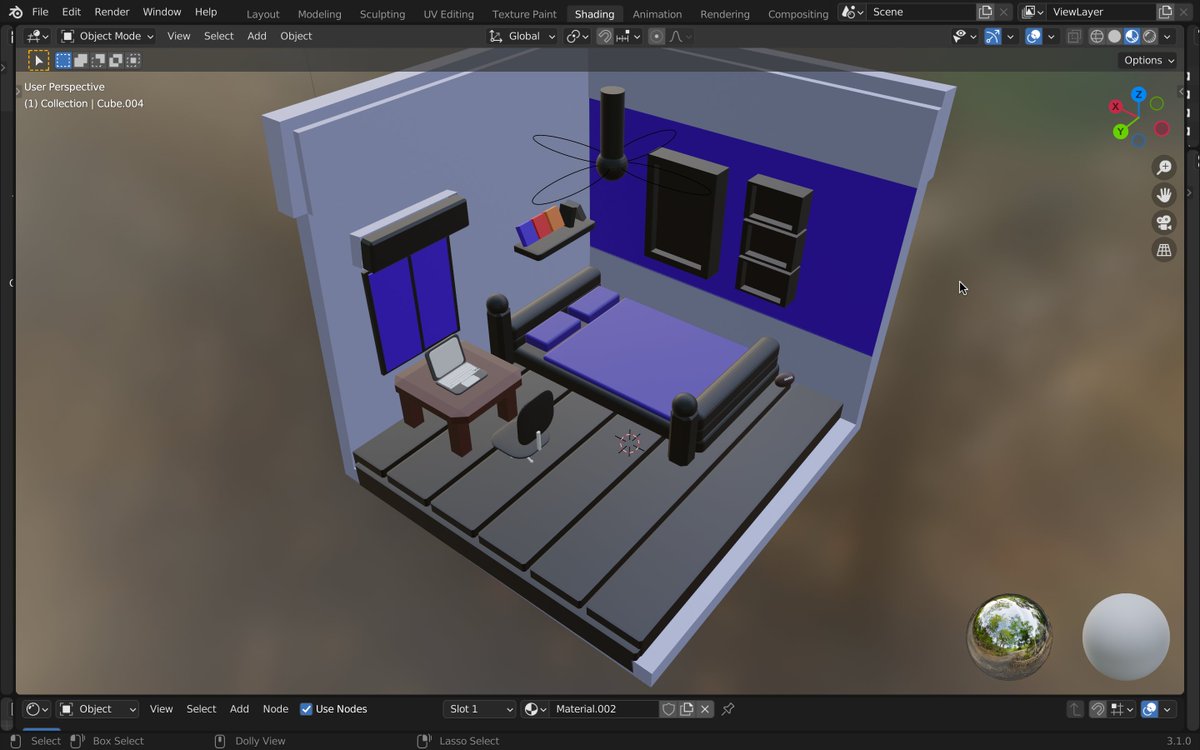Image resolution: width=1200 pixels, height=750 pixels.
Task: Switch to material preview shading
Action: coord(1132,36)
